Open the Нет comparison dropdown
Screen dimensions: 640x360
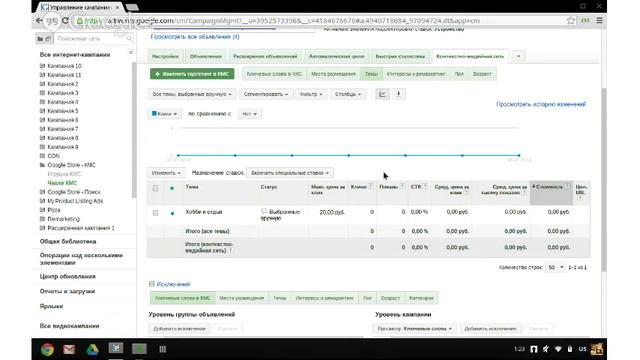pos(249,114)
